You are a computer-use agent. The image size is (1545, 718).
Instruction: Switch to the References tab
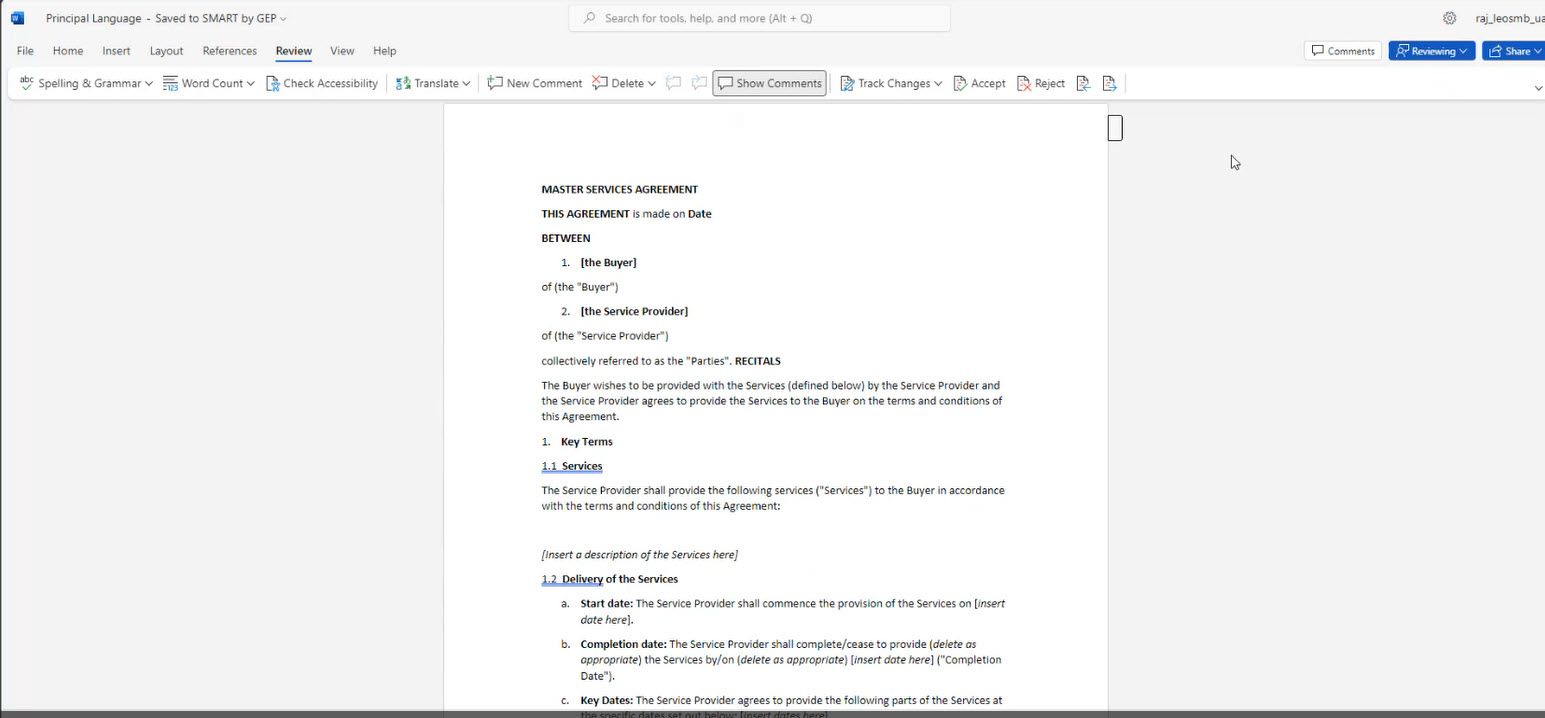(229, 51)
